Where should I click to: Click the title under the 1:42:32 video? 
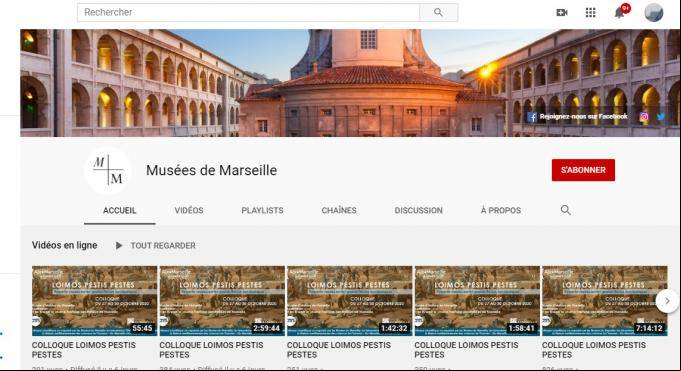point(339,350)
